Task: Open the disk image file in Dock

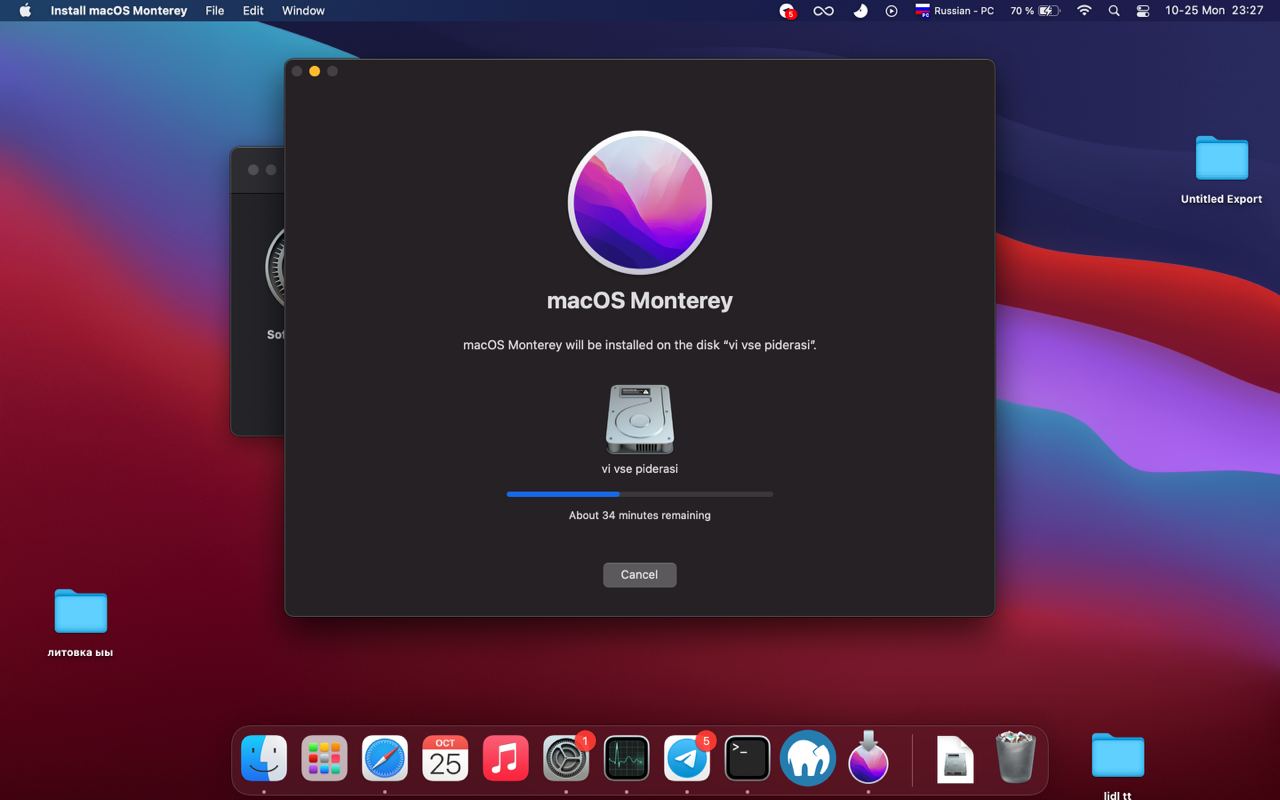Action: click(955, 759)
